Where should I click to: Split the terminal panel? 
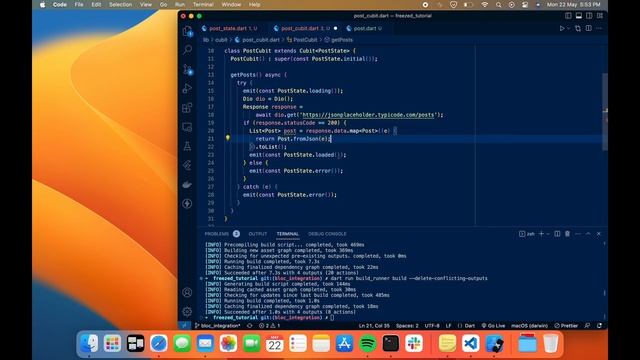coord(557,234)
